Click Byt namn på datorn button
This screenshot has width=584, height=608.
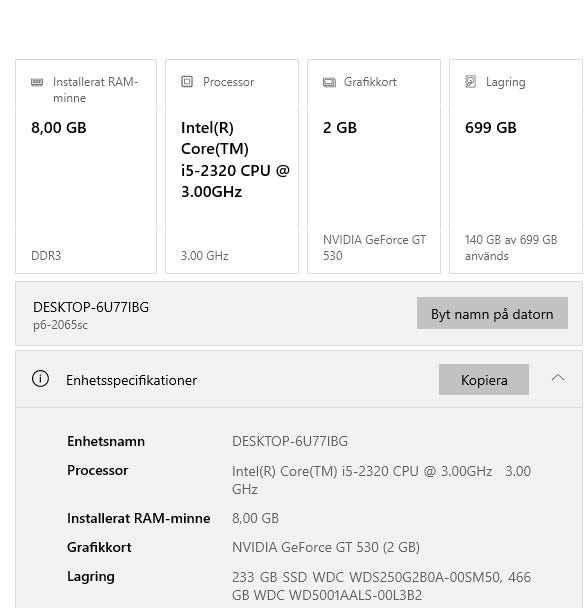tap(492, 313)
